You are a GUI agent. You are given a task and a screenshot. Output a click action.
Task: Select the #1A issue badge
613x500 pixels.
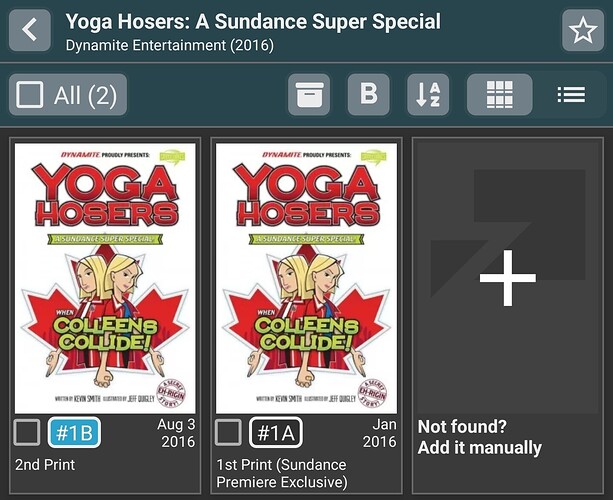pyautogui.click(x=276, y=432)
